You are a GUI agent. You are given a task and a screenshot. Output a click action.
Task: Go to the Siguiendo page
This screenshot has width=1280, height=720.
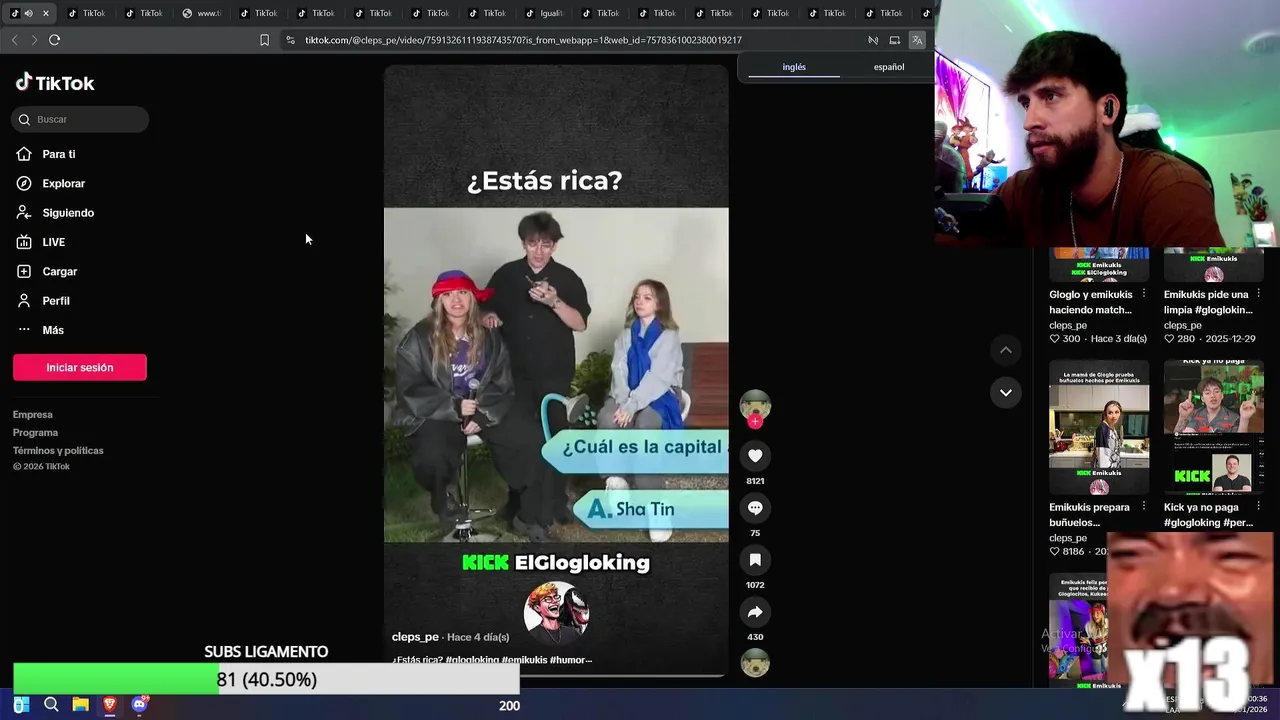click(68, 213)
